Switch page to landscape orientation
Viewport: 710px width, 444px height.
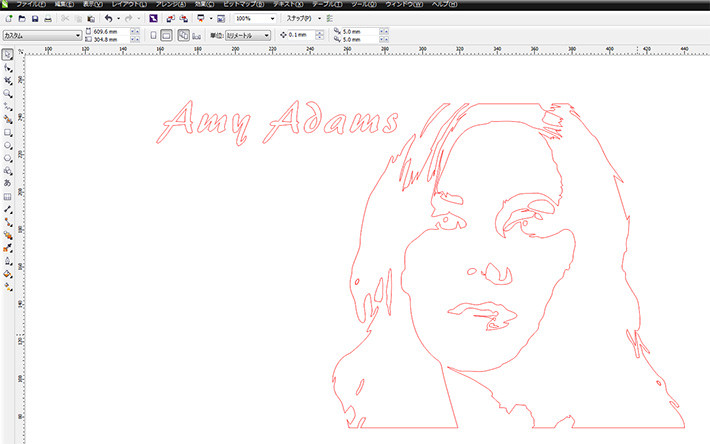pyautogui.click(x=167, y=35)
